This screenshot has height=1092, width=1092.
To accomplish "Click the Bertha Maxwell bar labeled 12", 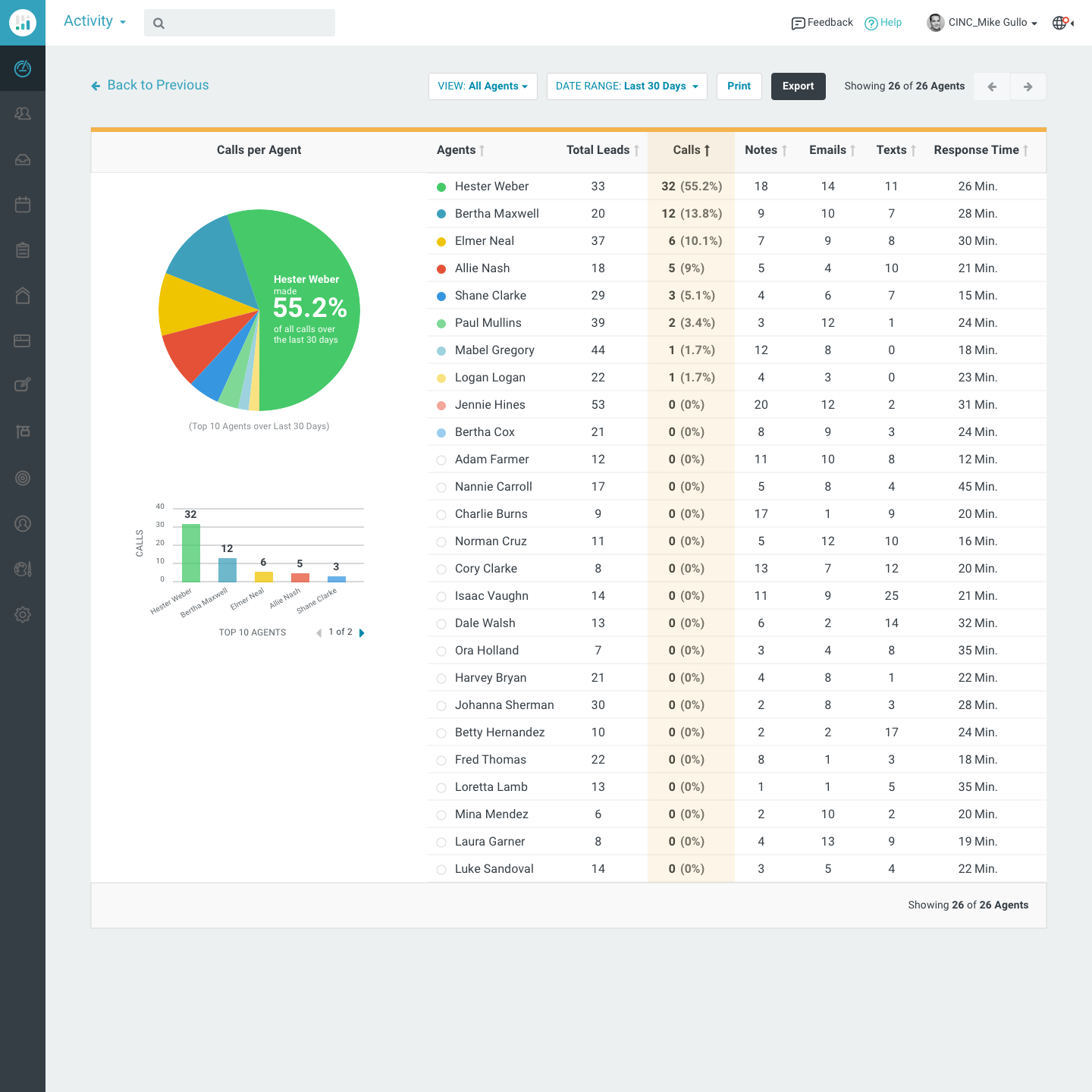I will pos(227,570).
